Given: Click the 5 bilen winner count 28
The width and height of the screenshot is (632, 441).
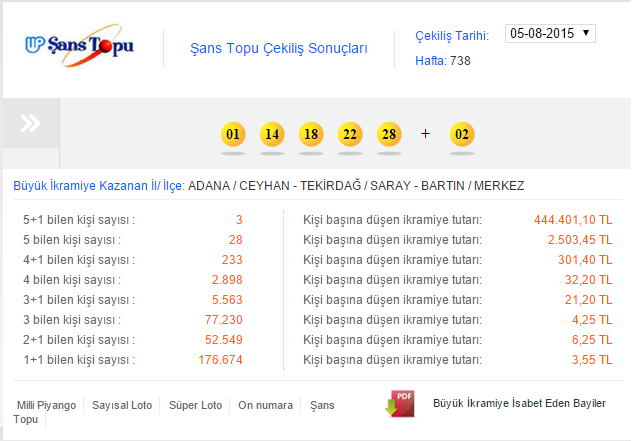Looking at the screenshot, I should click(236, 240).
